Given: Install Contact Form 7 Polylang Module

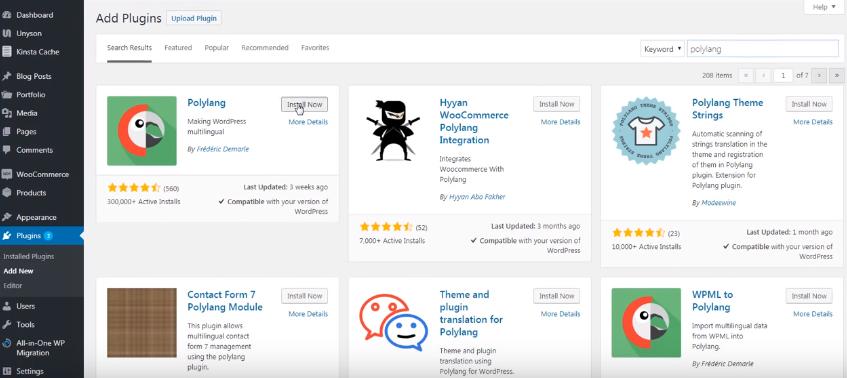Looking at the screenshot, I should (x=304, y=296).
